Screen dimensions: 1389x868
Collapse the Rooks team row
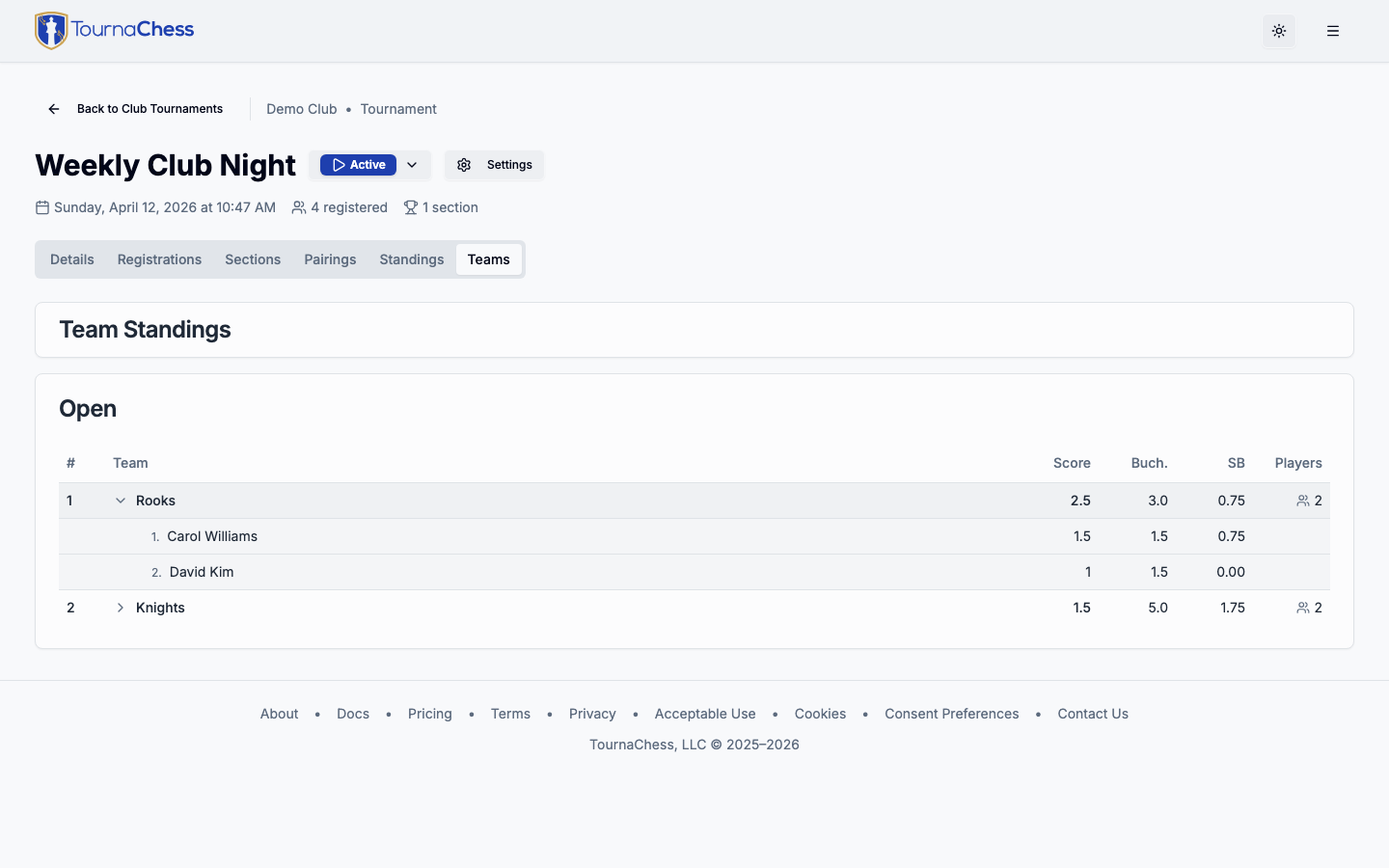click(121, 501)
